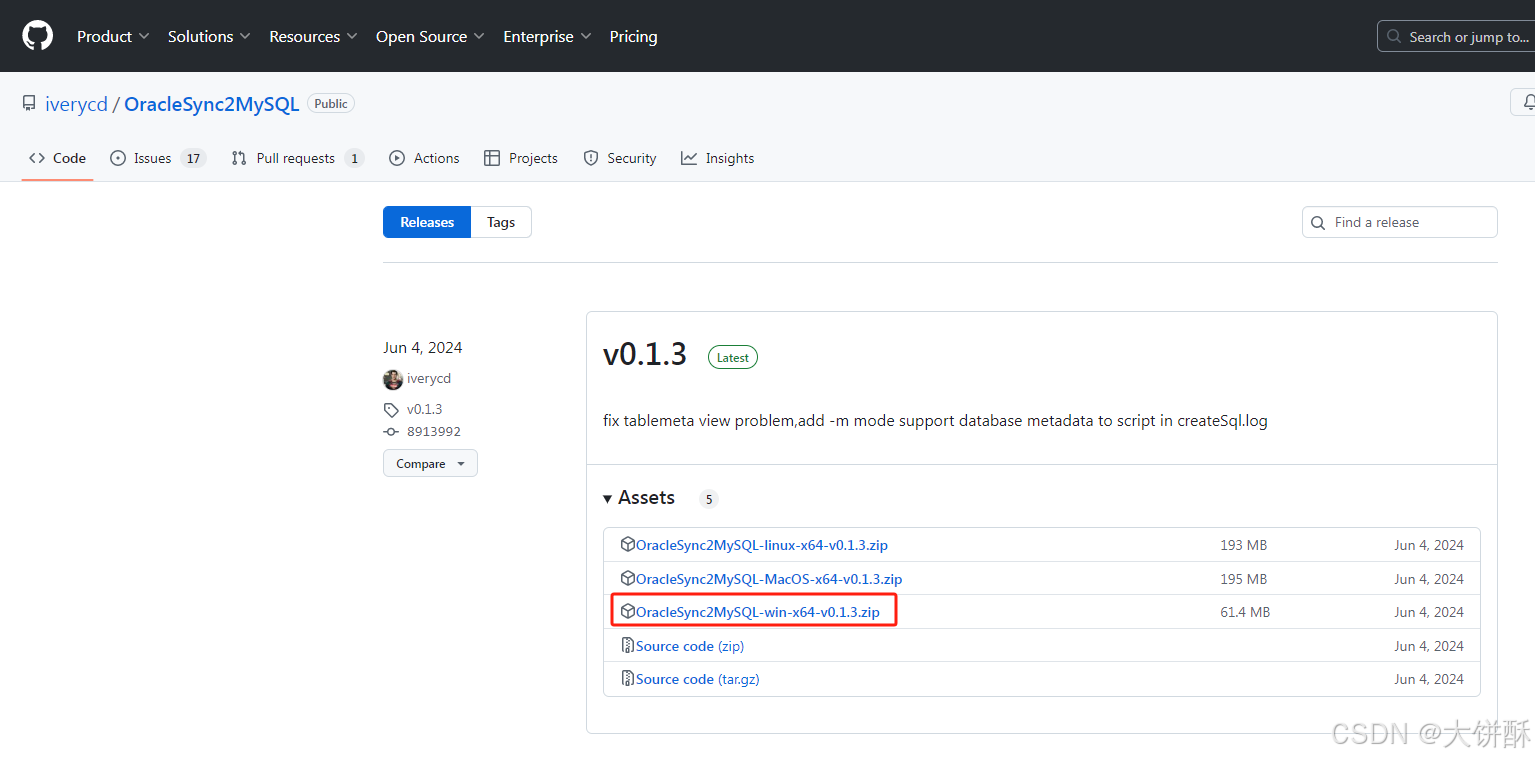Click the Insights graph icon
The width and height of the screenshot is (1535, 760).
point(689,158)
